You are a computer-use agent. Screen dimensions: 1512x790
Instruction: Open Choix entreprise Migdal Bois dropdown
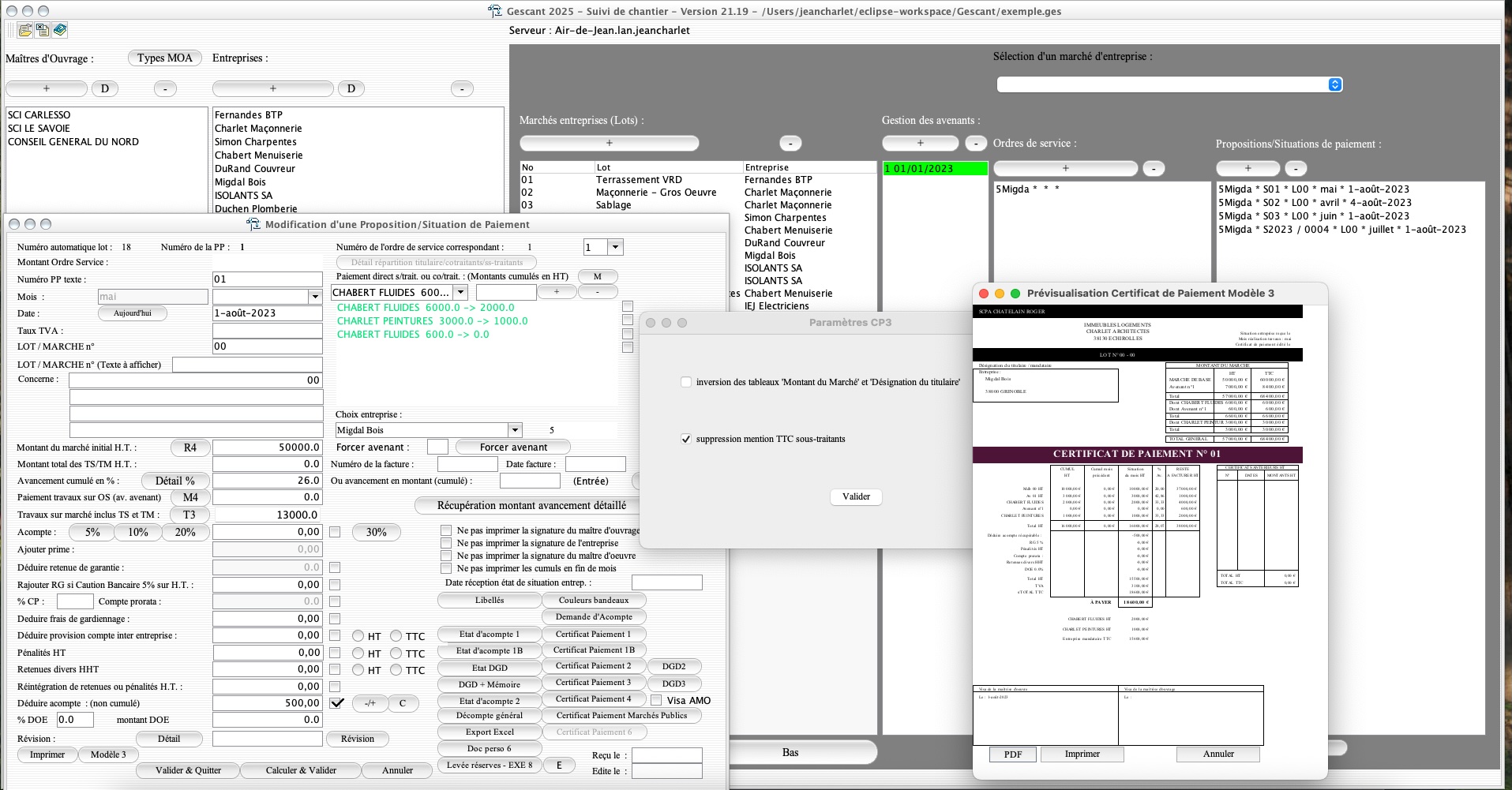click(515, 430)
